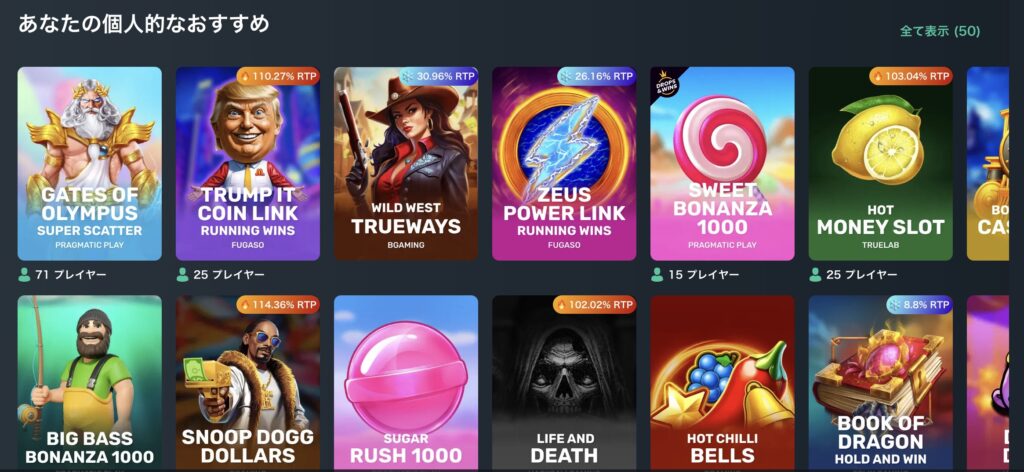Open Life and Death slot tile

(564, 383)
